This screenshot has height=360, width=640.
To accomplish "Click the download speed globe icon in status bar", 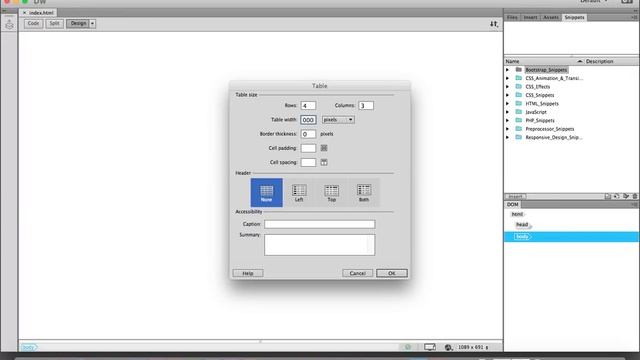I will pyautogui.click(x=448, y=347).
